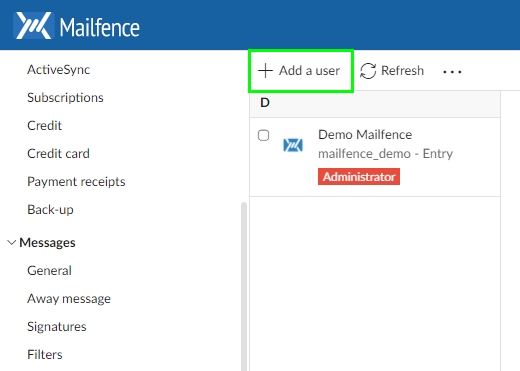Image resolution: width=520 pixels, height=371 pixels.
Task: Open Back-up settings
Action: click(x=50, y=210)
